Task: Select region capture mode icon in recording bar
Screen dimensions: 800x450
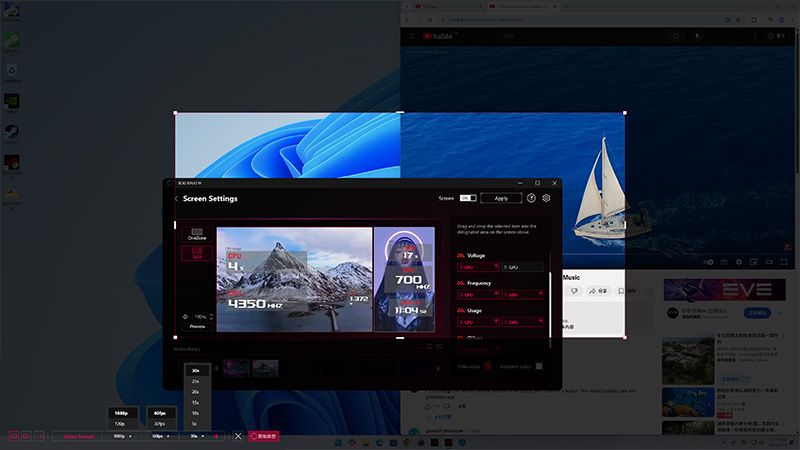Action: 39,436
